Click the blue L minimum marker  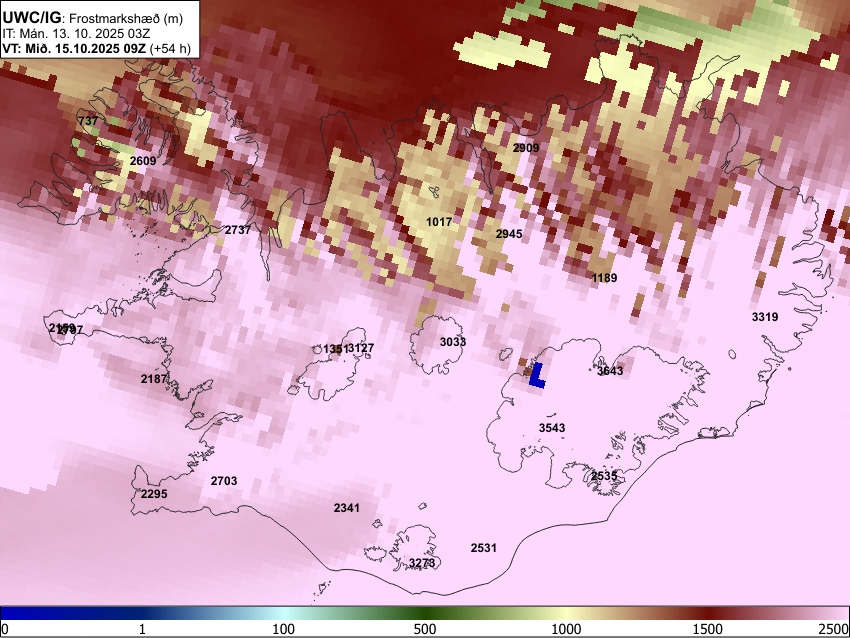[x=537, y=375]
